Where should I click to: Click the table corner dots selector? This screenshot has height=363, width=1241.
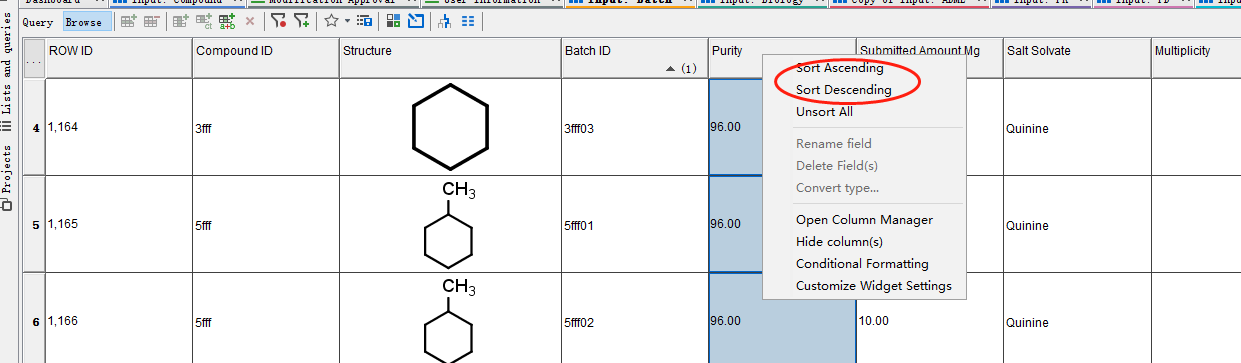coord(33,59)
